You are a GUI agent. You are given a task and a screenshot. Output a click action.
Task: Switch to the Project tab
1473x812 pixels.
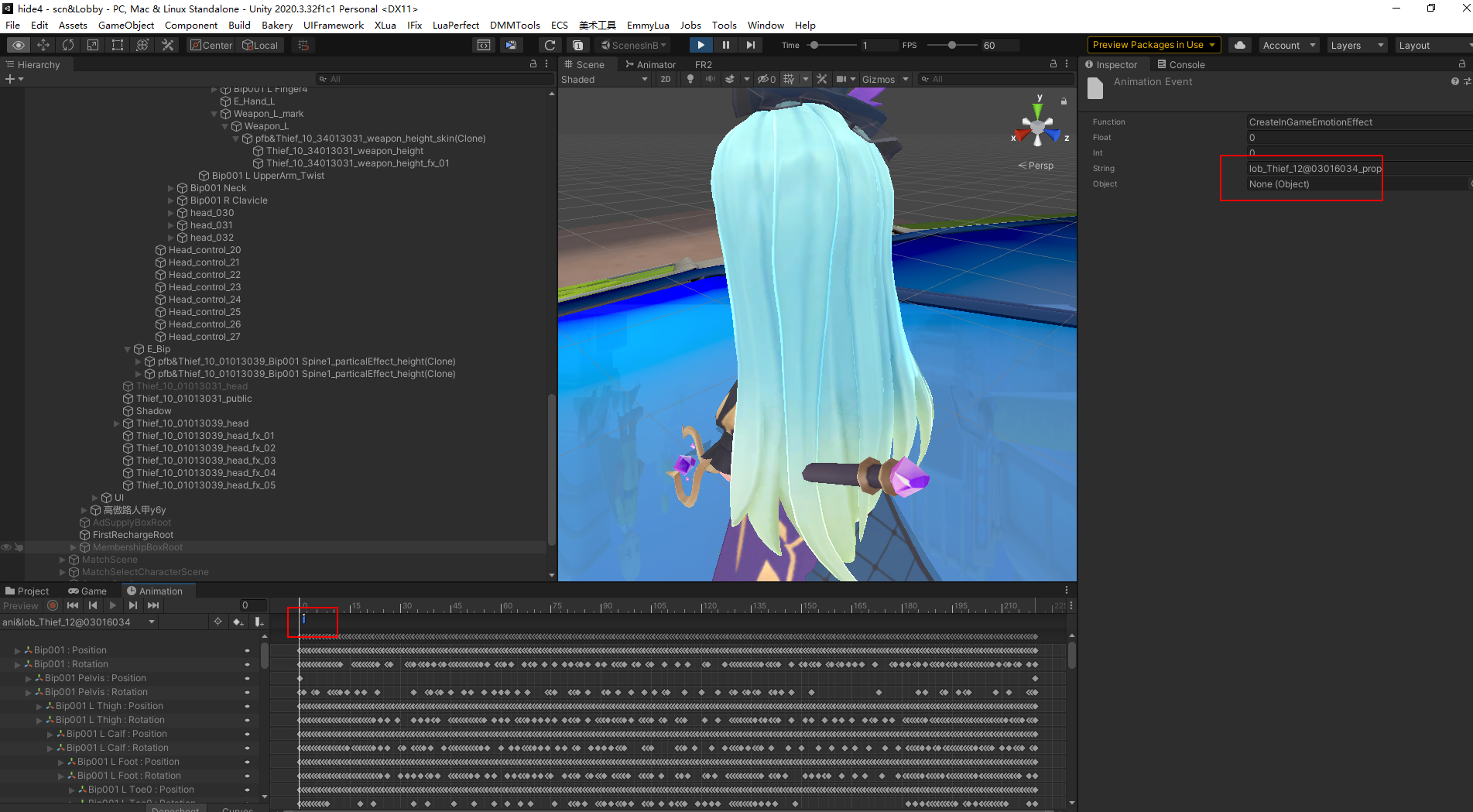[x=27, y=591]
